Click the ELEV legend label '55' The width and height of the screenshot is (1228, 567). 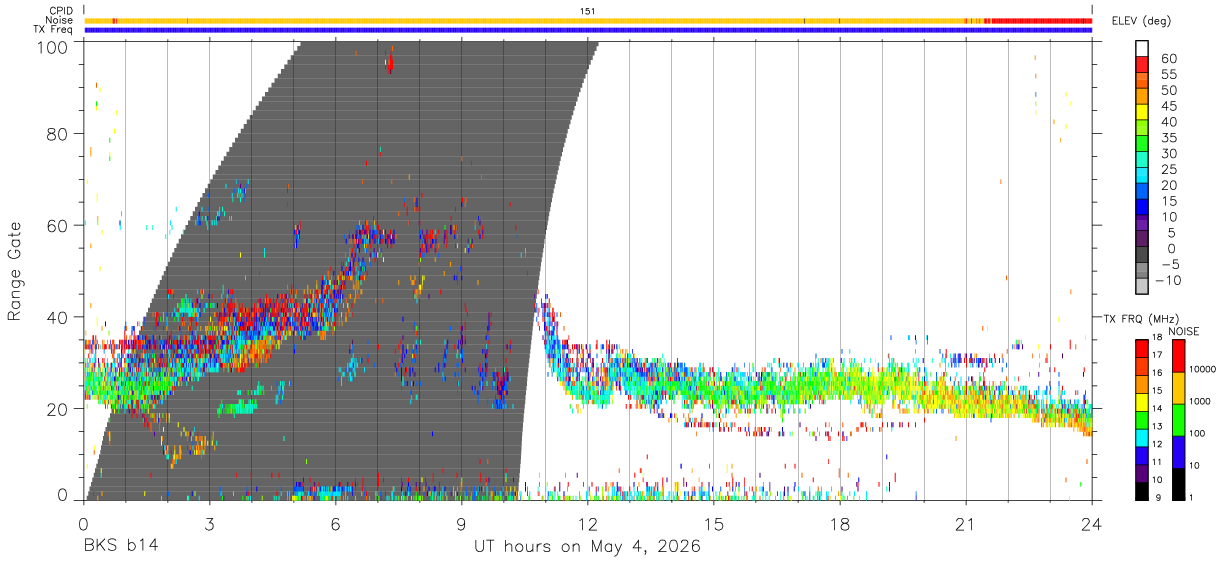point(1168,75)
